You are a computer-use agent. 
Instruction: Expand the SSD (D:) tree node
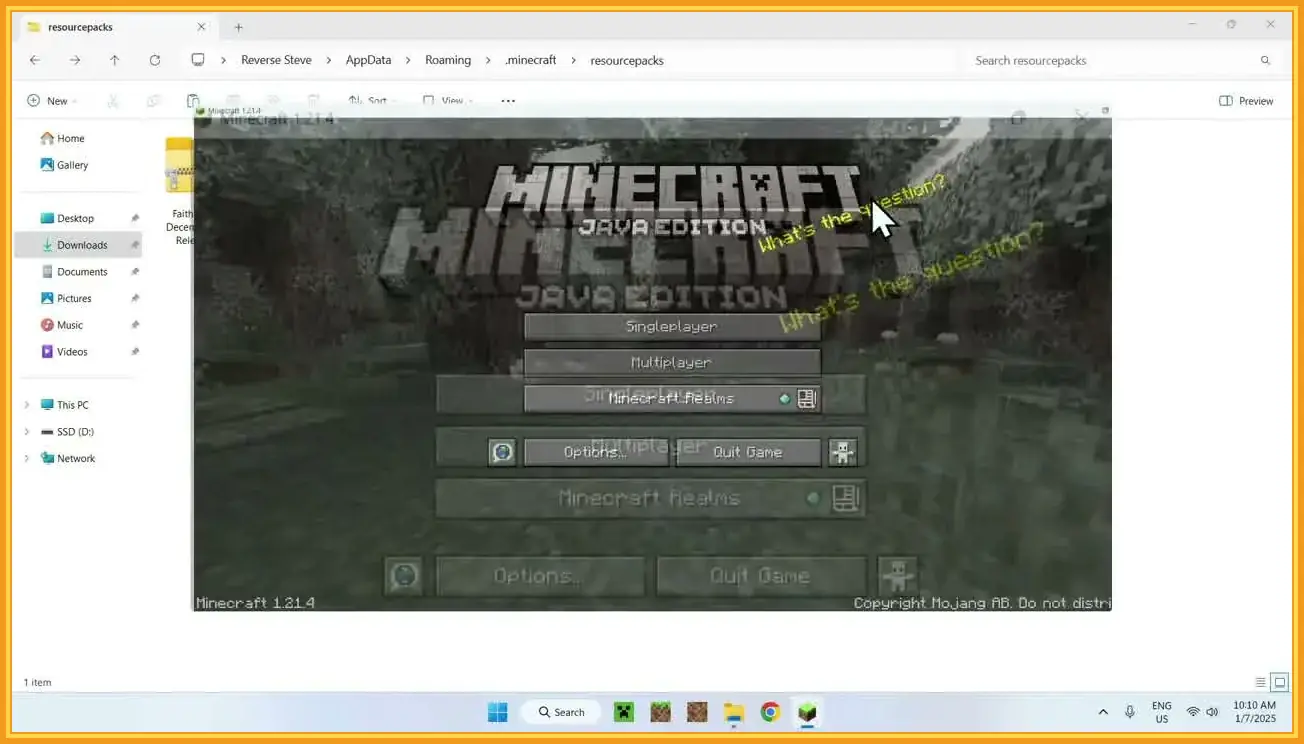[27, 432]
